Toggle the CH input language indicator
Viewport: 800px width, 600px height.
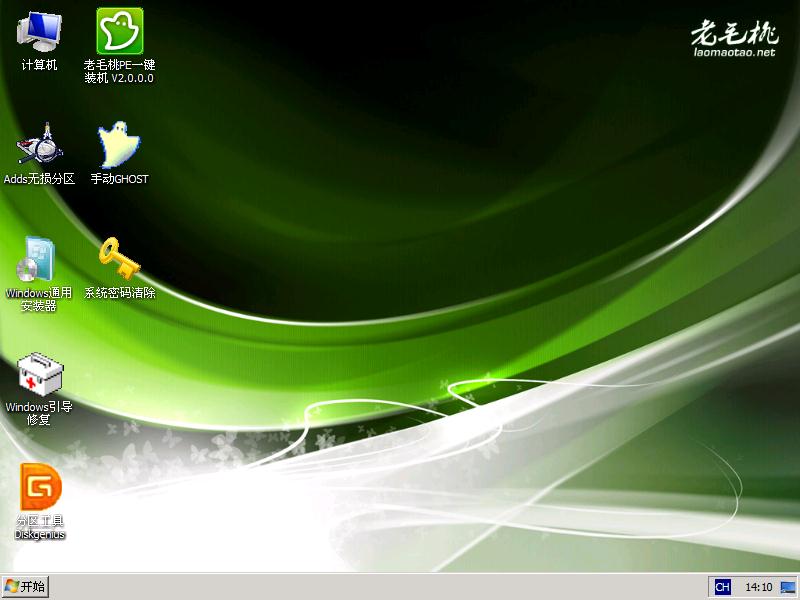click(722, 588)
